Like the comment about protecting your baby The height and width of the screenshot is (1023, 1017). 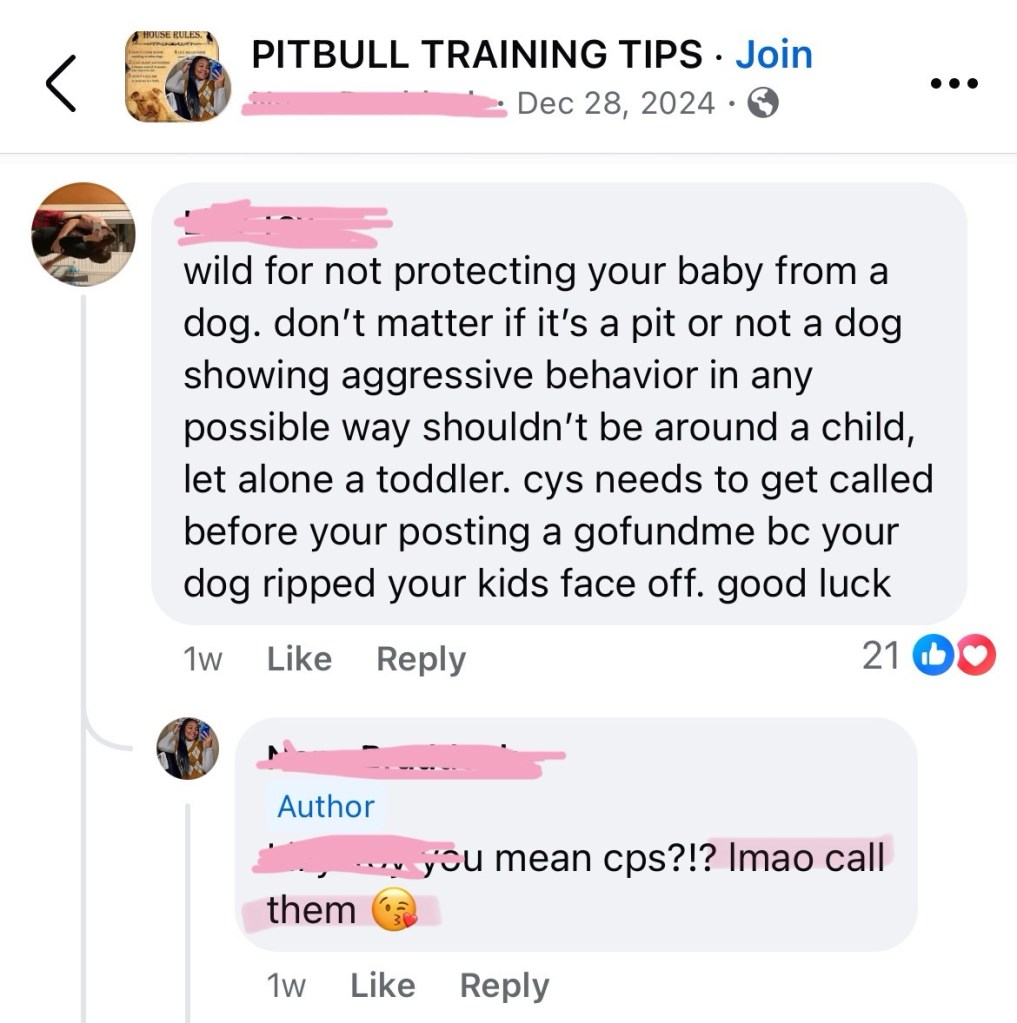point(299,659)
